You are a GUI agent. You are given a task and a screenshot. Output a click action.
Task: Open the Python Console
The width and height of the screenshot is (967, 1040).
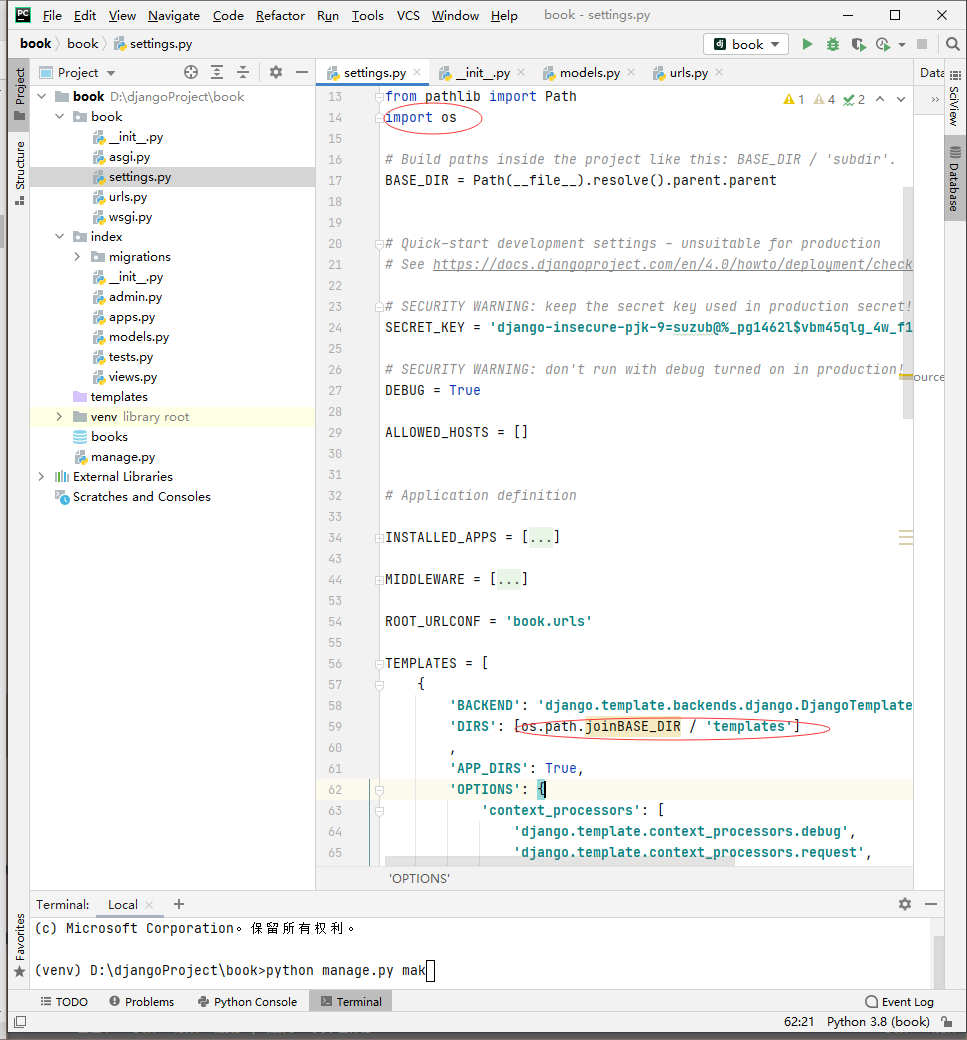[247, 1002]
